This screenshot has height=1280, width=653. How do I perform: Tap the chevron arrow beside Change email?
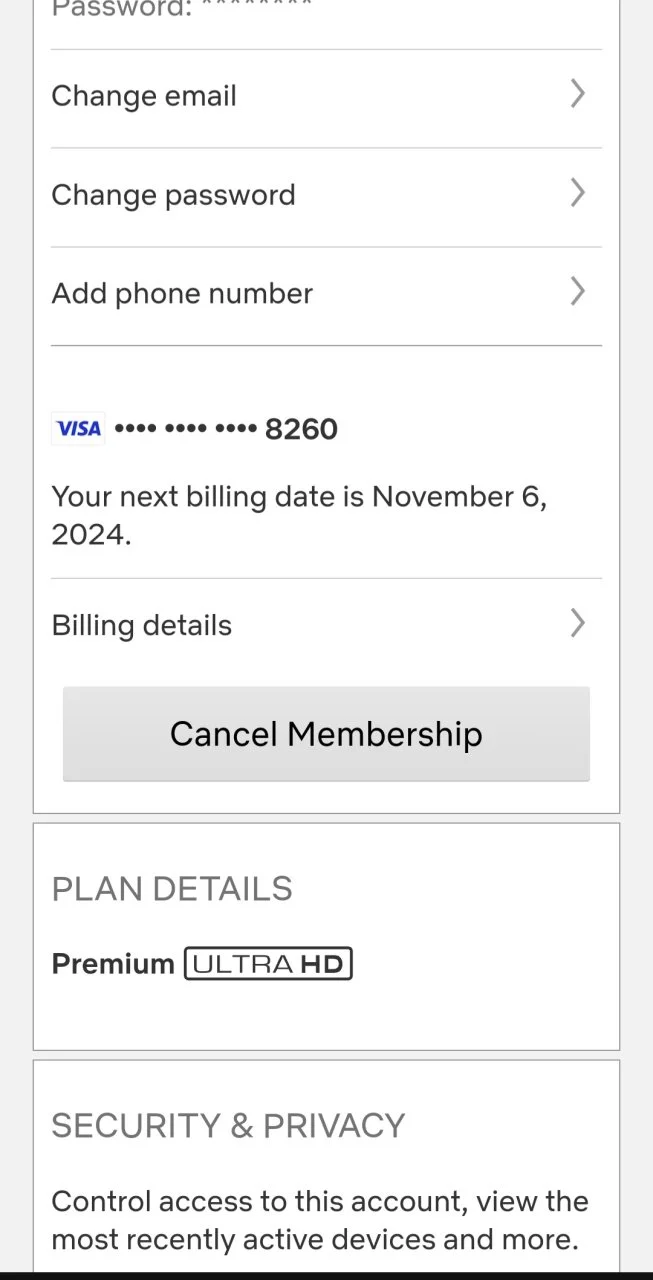point(577,94)
